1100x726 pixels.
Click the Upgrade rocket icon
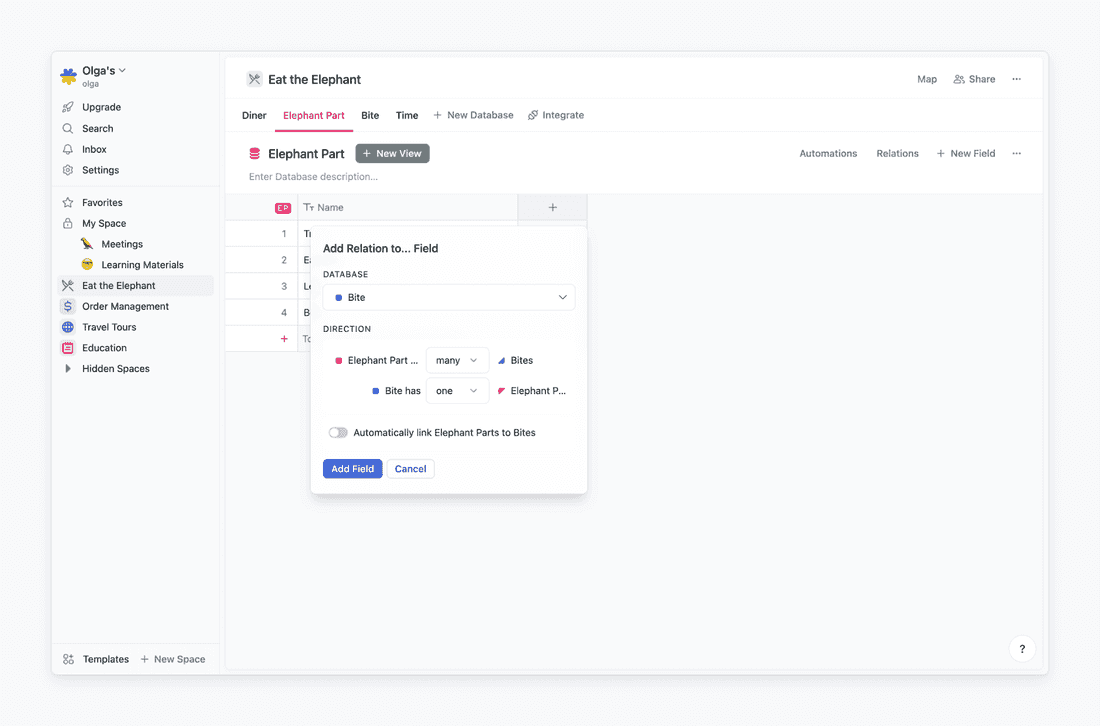[66, 107]
